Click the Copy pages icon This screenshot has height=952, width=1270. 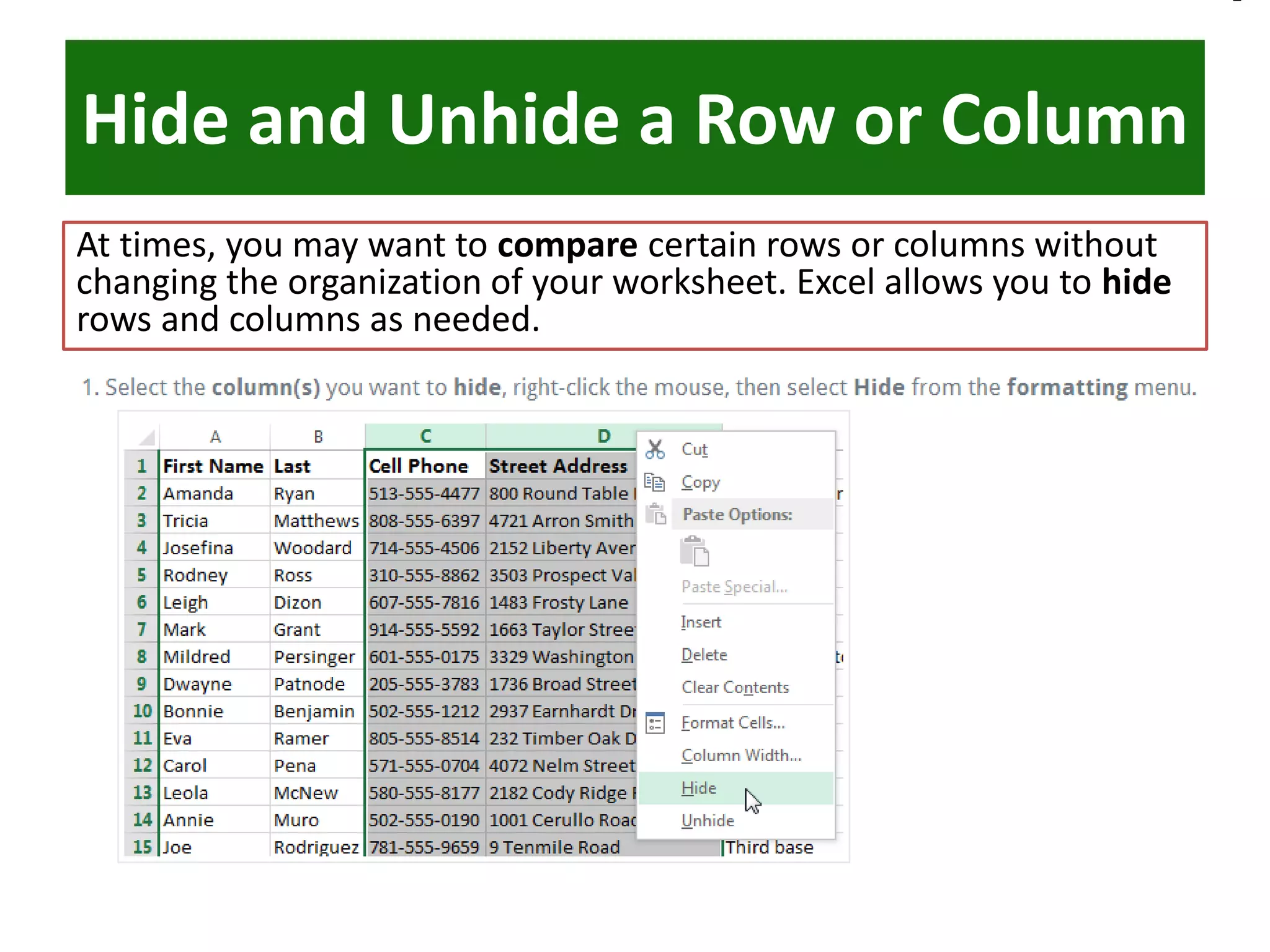point(655,482)
